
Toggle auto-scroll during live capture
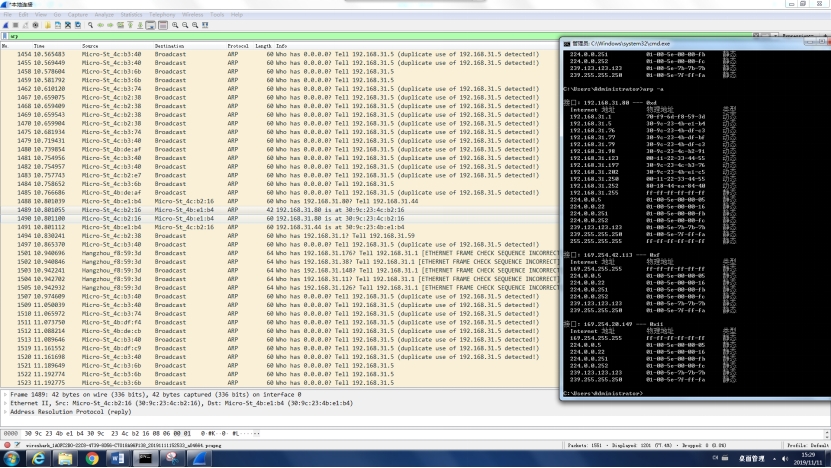click(x=151, y=25)
